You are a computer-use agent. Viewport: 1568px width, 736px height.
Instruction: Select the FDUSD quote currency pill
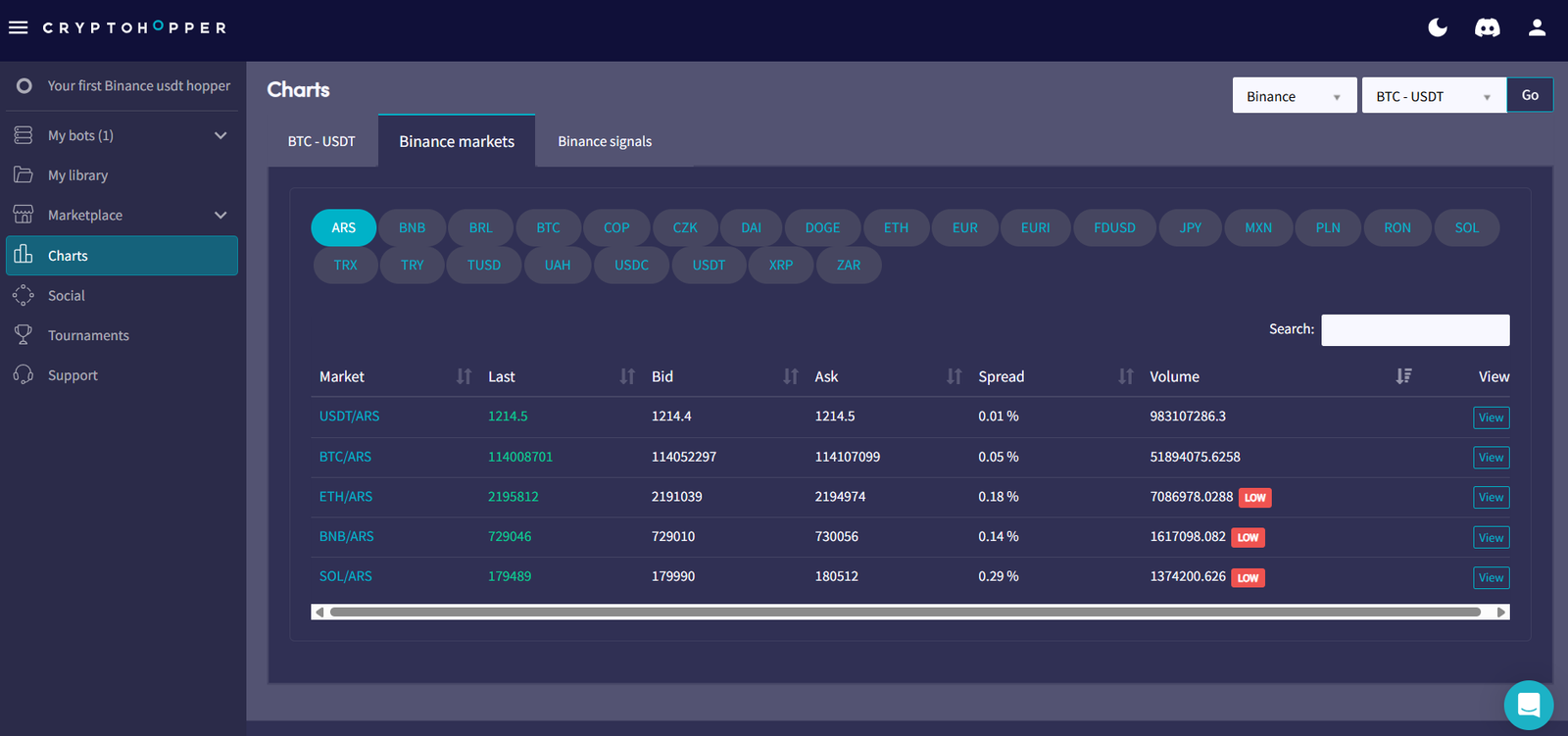pyautogui.click(x=1114, y=227)
